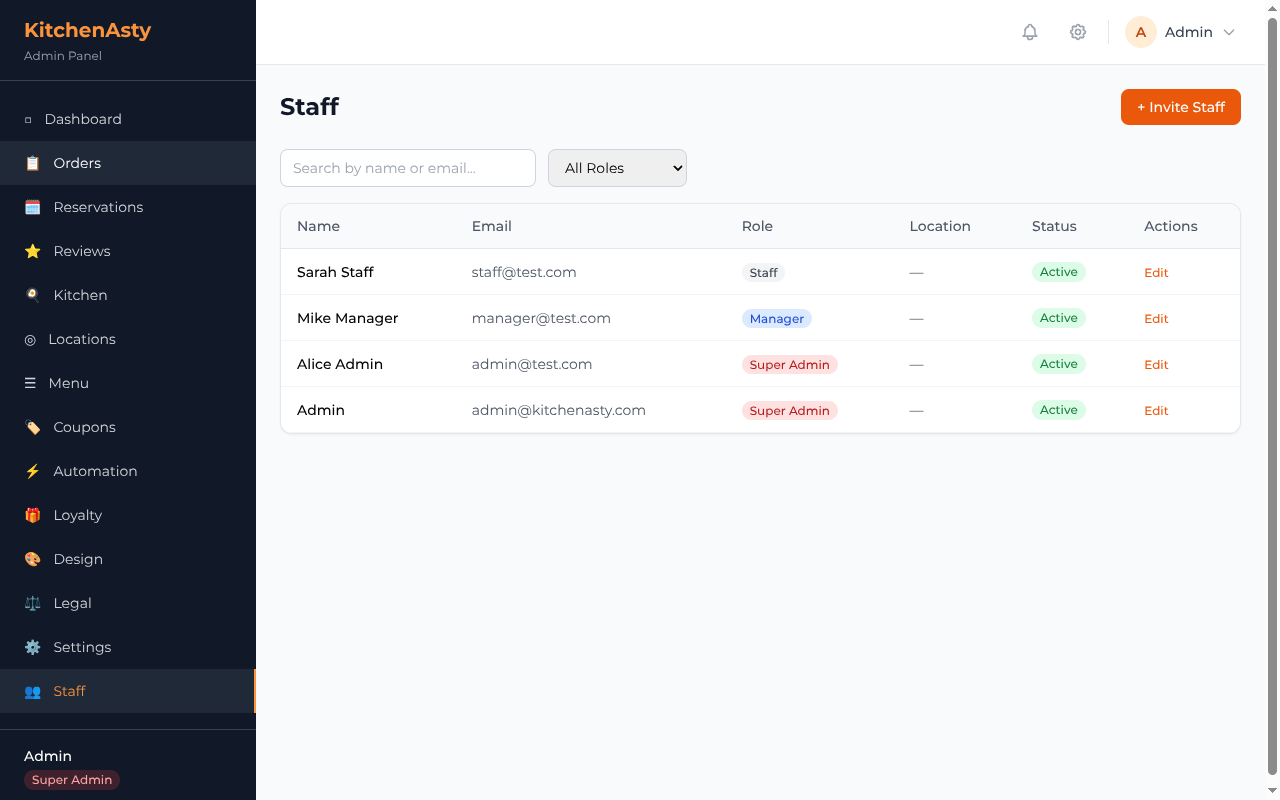Go to the Orders section
Screen dimensions: 1280x800
tap(77, 163)
